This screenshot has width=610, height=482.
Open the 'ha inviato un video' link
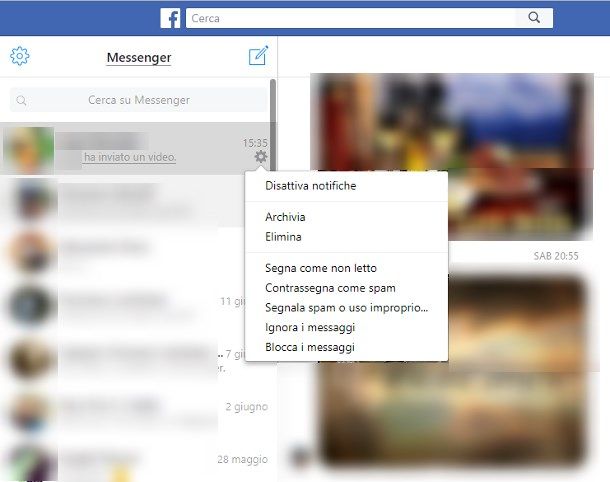(x=130, y=157)
